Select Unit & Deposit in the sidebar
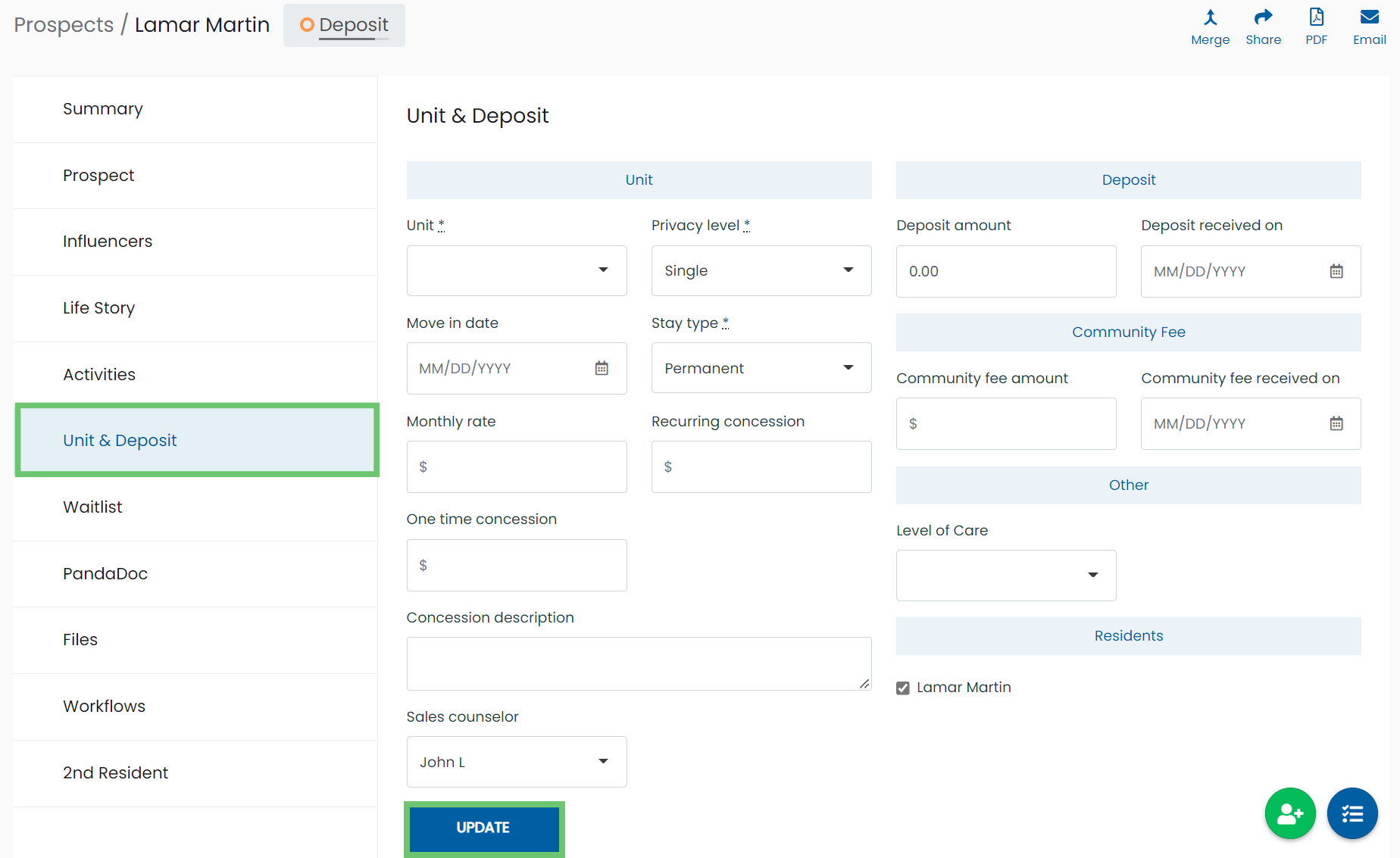1400x858 pixels. pyautogui.click(x=197, y=440)
